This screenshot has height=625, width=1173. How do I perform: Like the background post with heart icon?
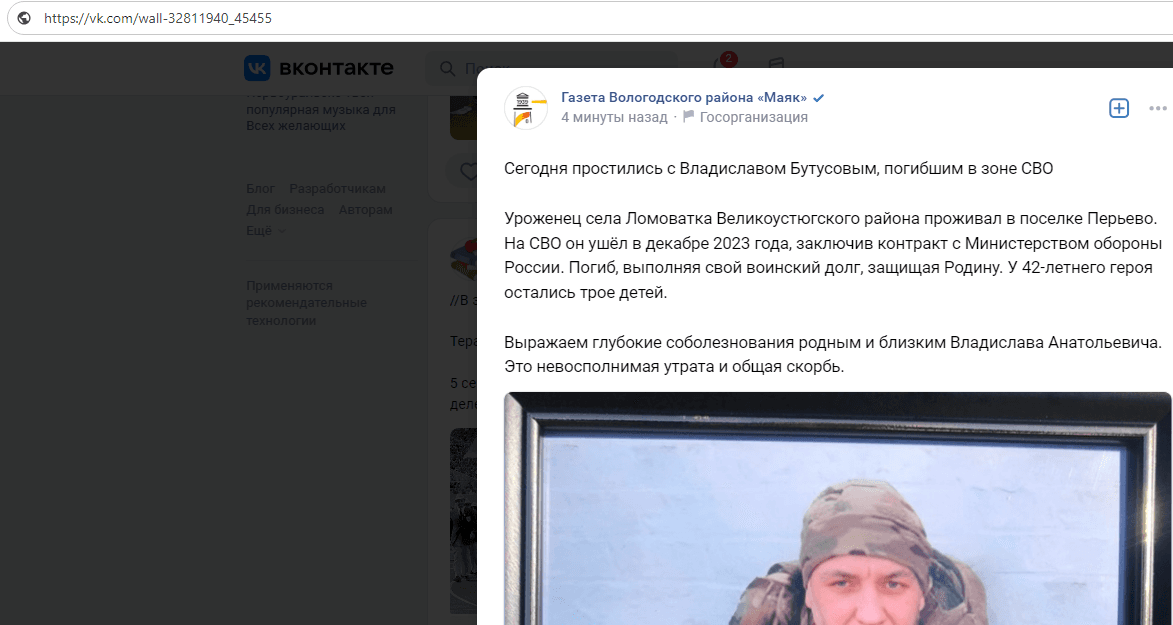pos(468,171)
